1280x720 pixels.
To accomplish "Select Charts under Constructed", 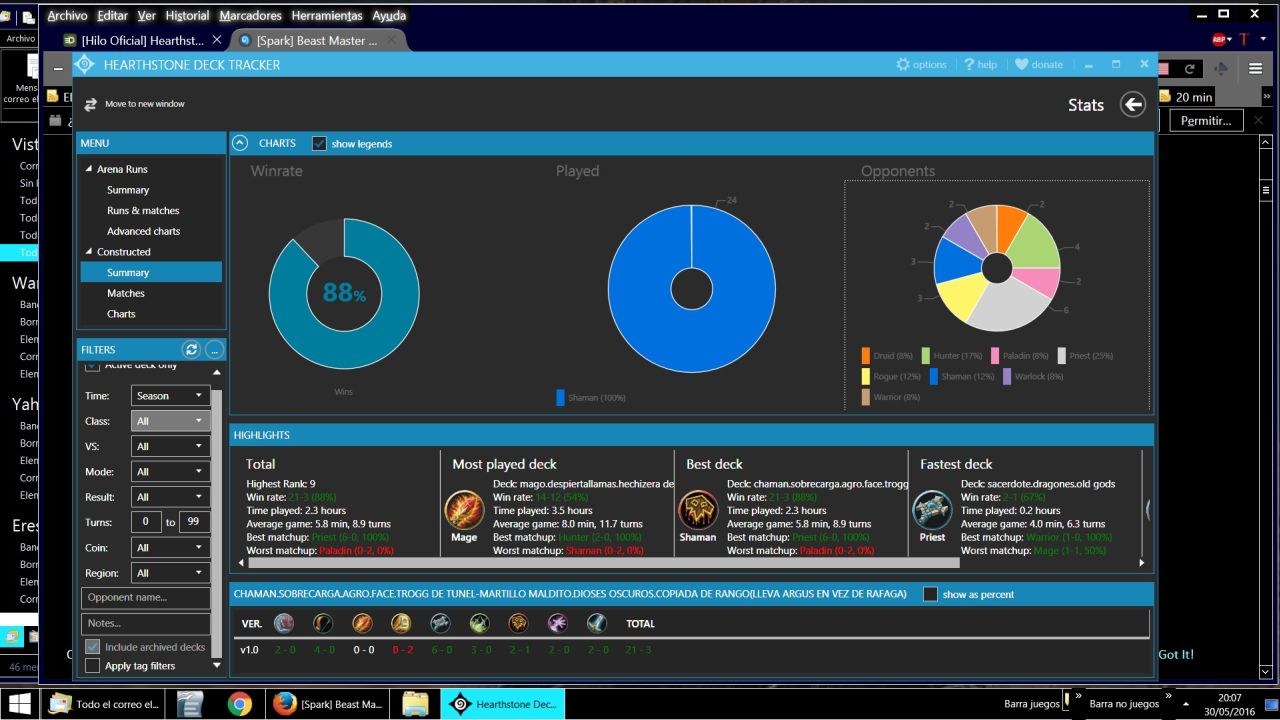I will coord(121,314).
